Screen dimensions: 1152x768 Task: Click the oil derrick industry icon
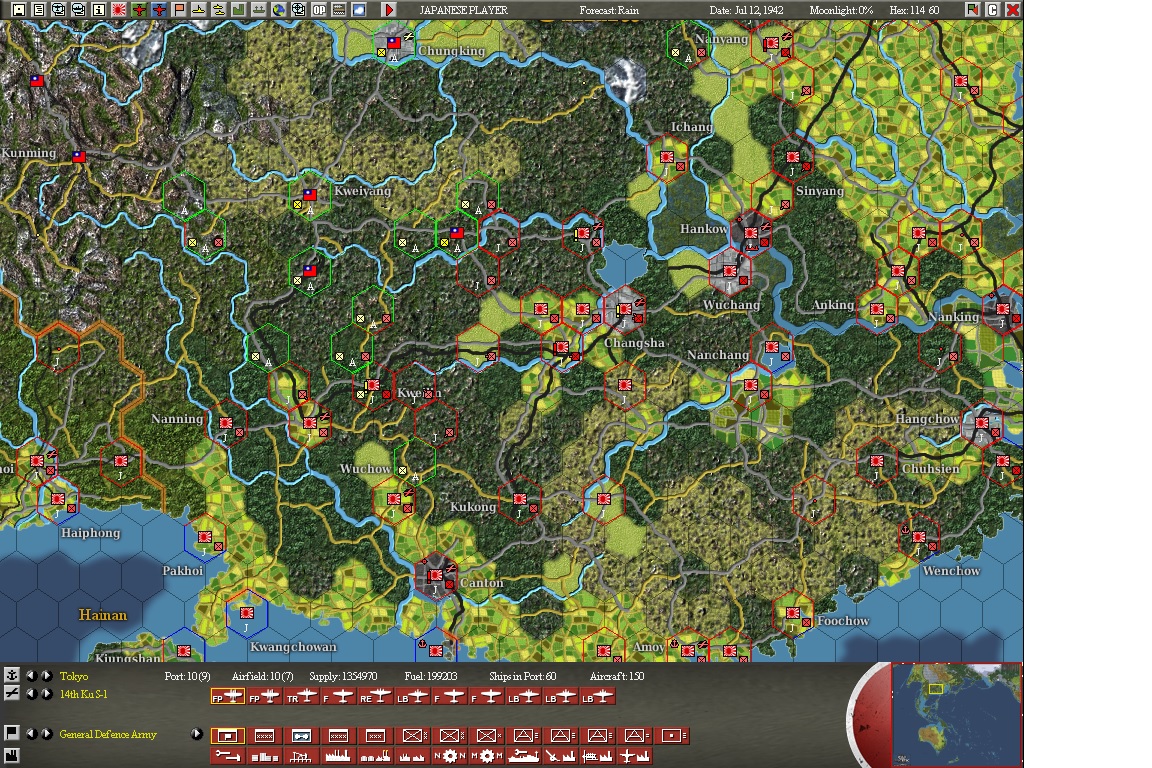300,756
